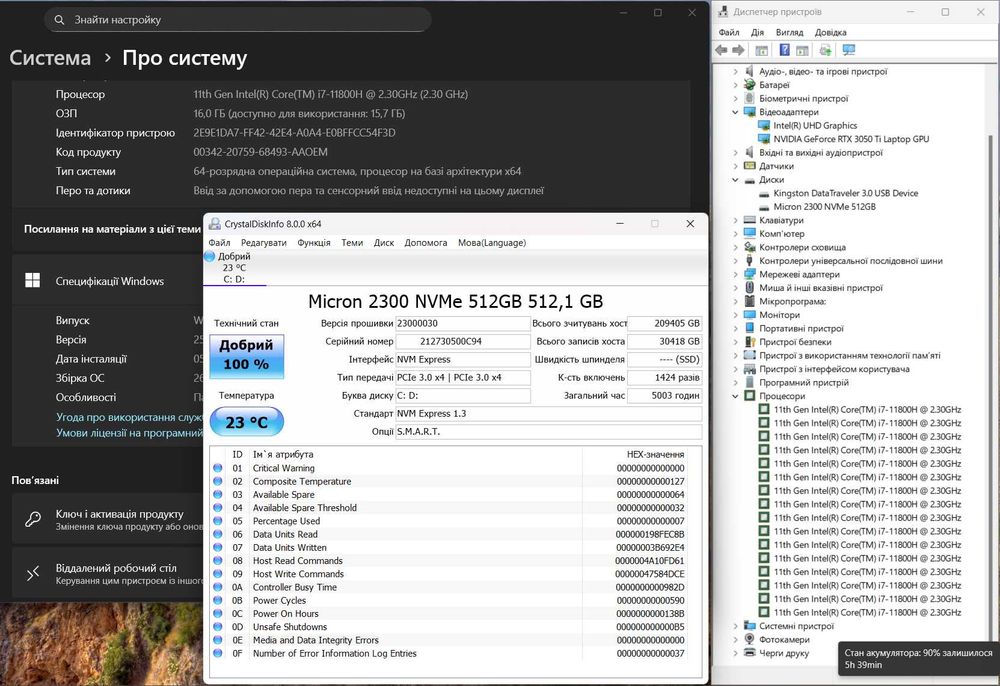Click the firmware version field 23000030
This screenshot has height=686, width=1000.
463,323
